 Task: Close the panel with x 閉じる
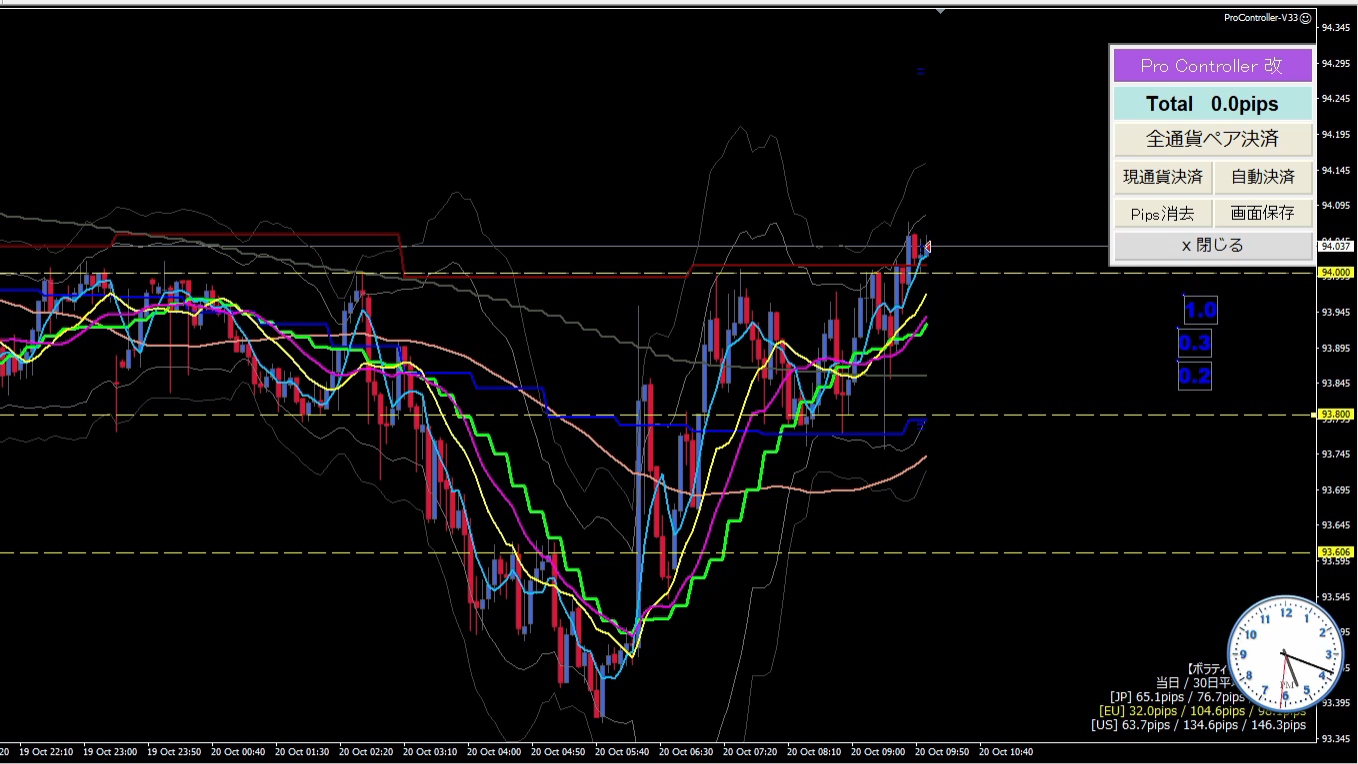click(1212, 245)
